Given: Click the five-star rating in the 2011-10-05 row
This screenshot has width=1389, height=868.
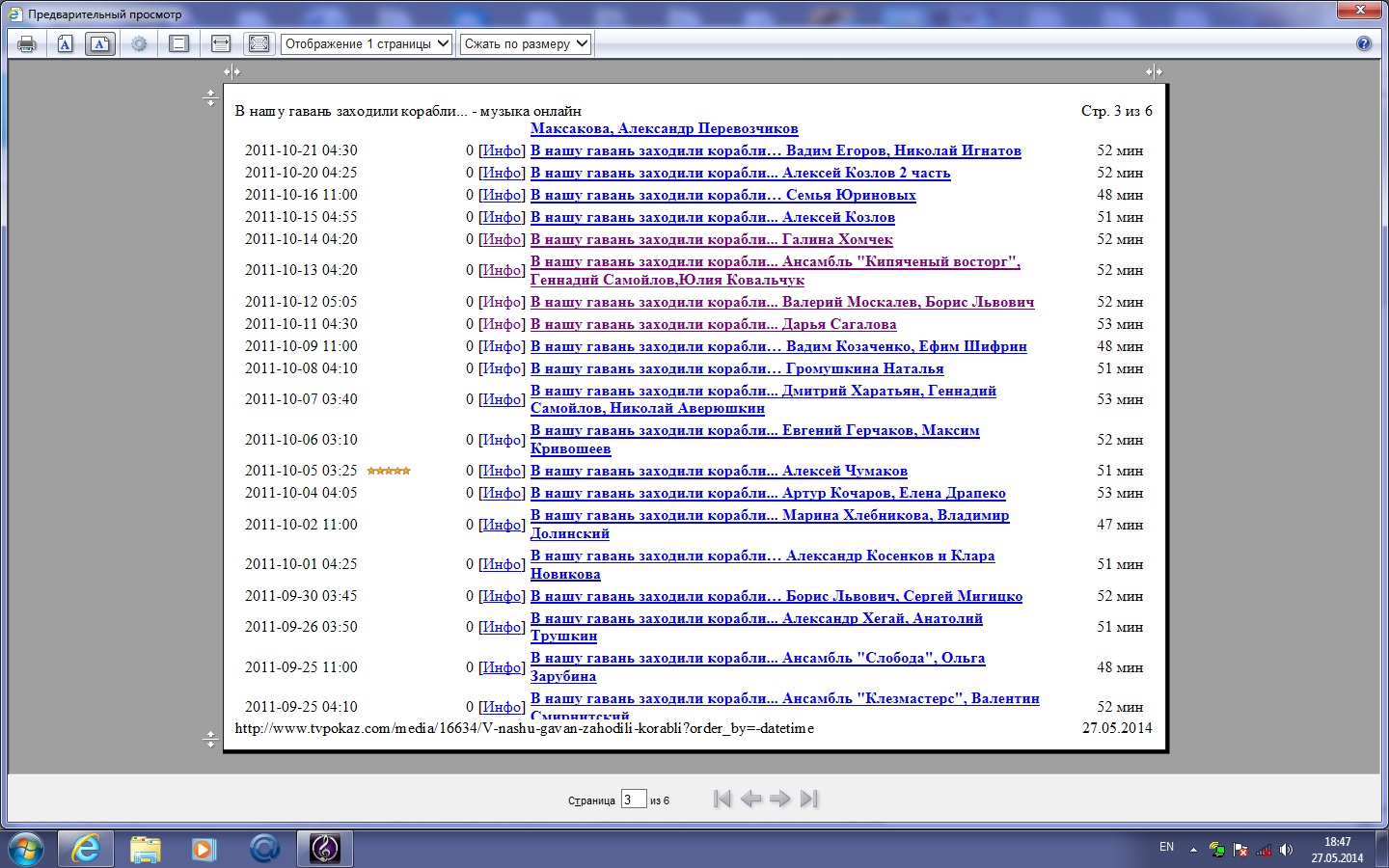Looking at the screenshot, I should coord(389,471).
